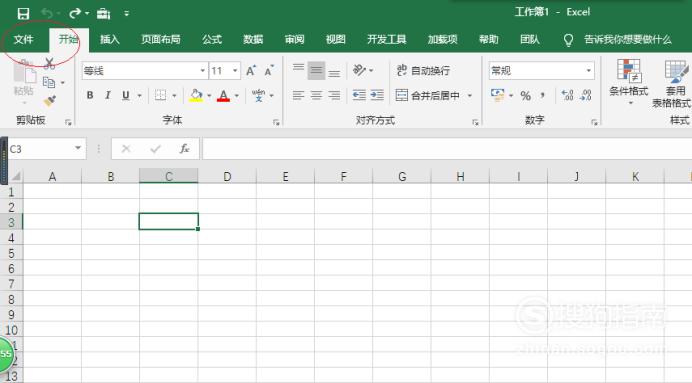The height and width of the screenshot is (383, 692).
Task: Open accounting number format icon
Action: pos(497,95)
